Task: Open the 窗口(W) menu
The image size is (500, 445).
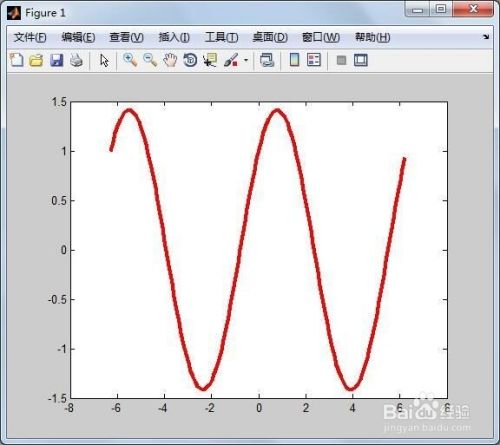Action: pyautogui.click(x=321, y=37)
